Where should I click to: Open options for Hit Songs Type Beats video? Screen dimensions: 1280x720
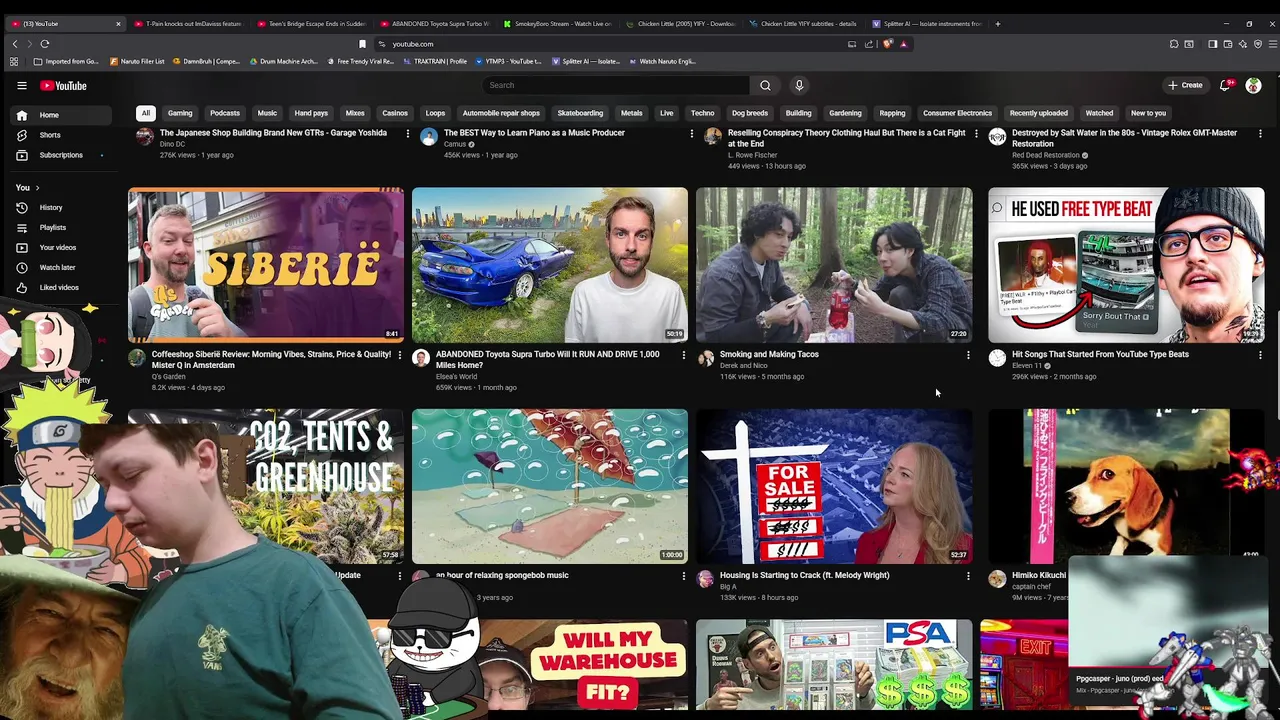tap(1260, 354)
